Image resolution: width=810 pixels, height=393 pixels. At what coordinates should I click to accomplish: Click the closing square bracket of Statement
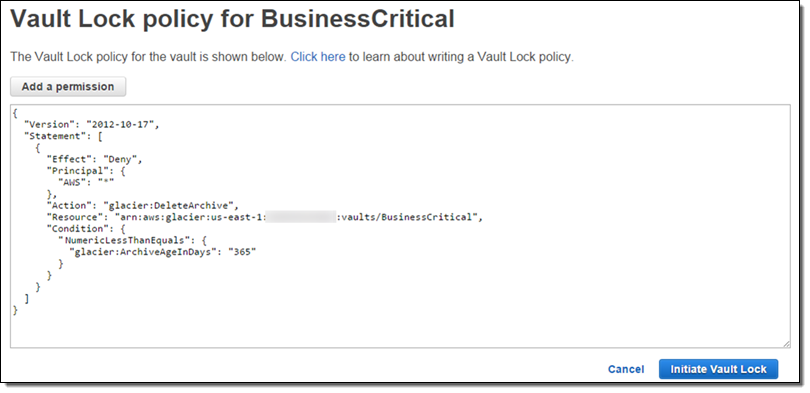point(27,298)
